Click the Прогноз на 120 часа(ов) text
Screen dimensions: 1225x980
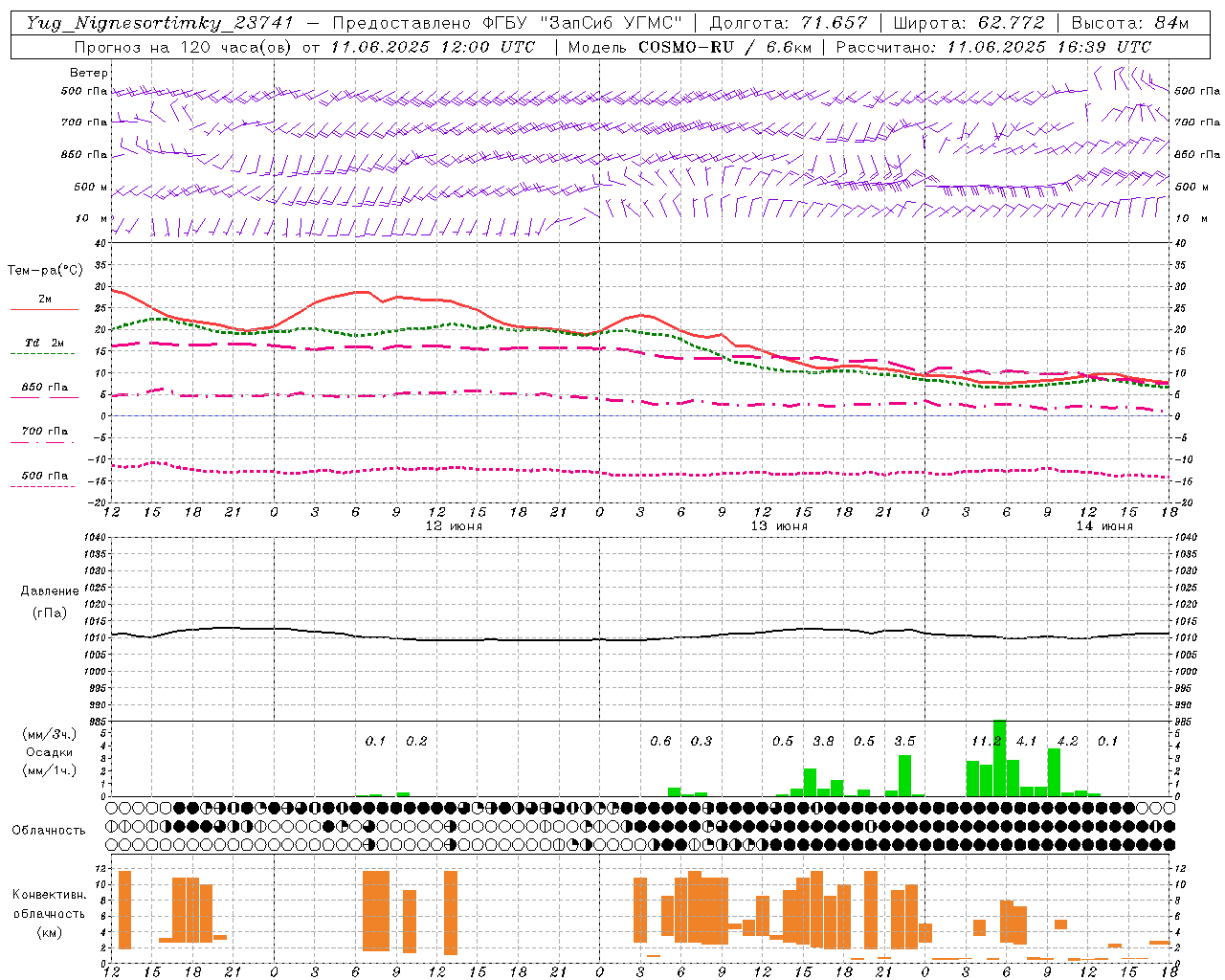tap(184, 47)
